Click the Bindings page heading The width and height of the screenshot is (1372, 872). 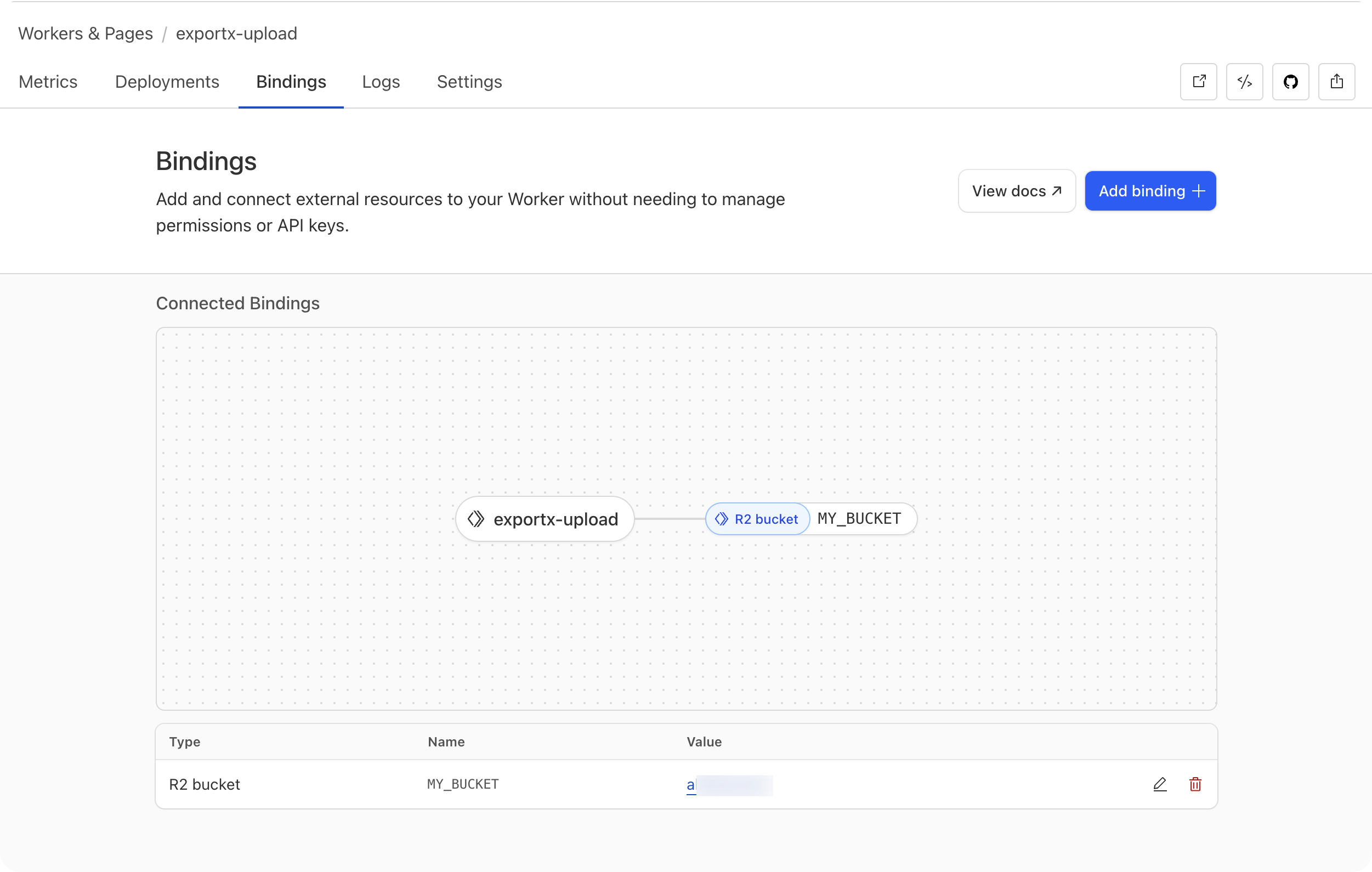coord(206,161)
